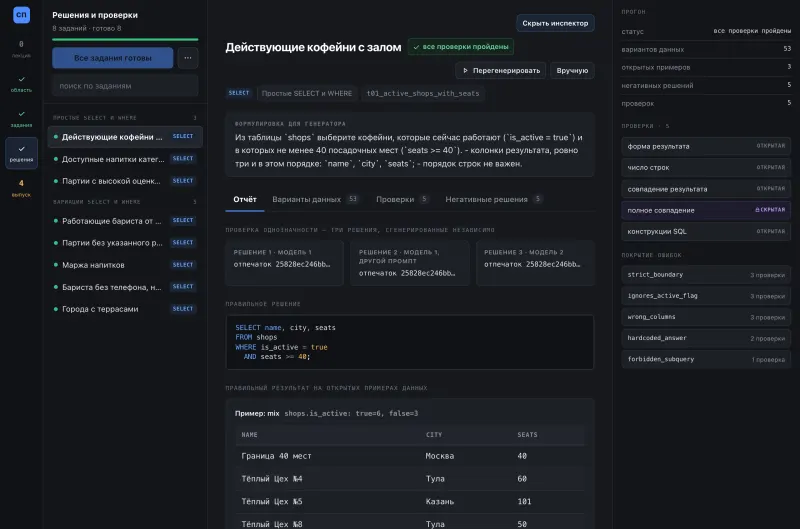Click the Перегенерировать play button

tap(501, 70)
